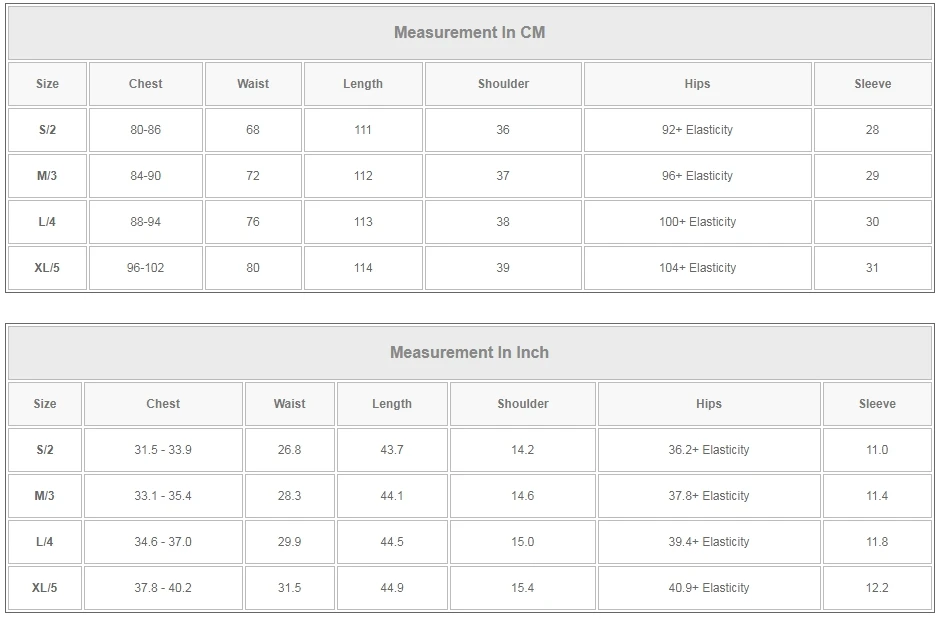The image size is (941, 619).
Task: Select the Chest header in CM table
Action: pos(146,84)
